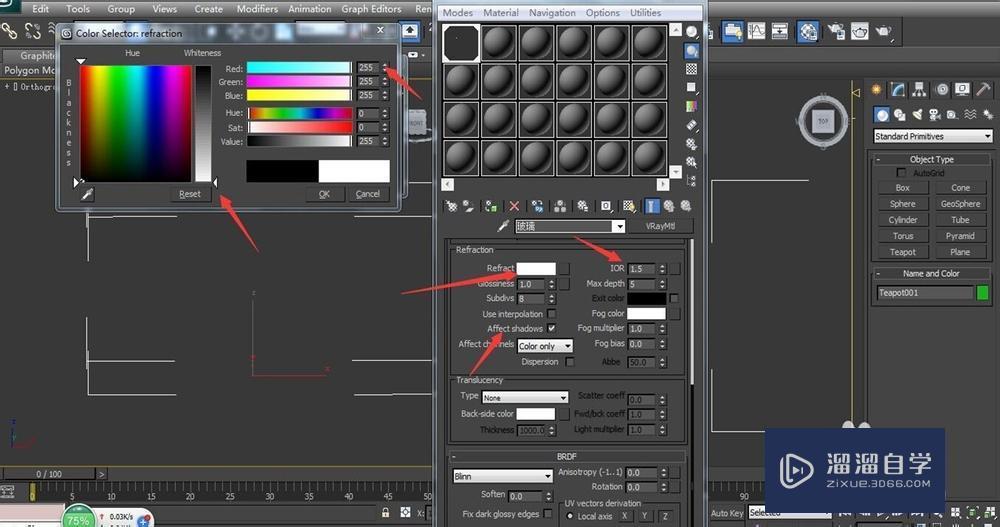Open Curve Editor in main toolbar
Screen dimensions: 1000x527
click(x=756, y=31)
